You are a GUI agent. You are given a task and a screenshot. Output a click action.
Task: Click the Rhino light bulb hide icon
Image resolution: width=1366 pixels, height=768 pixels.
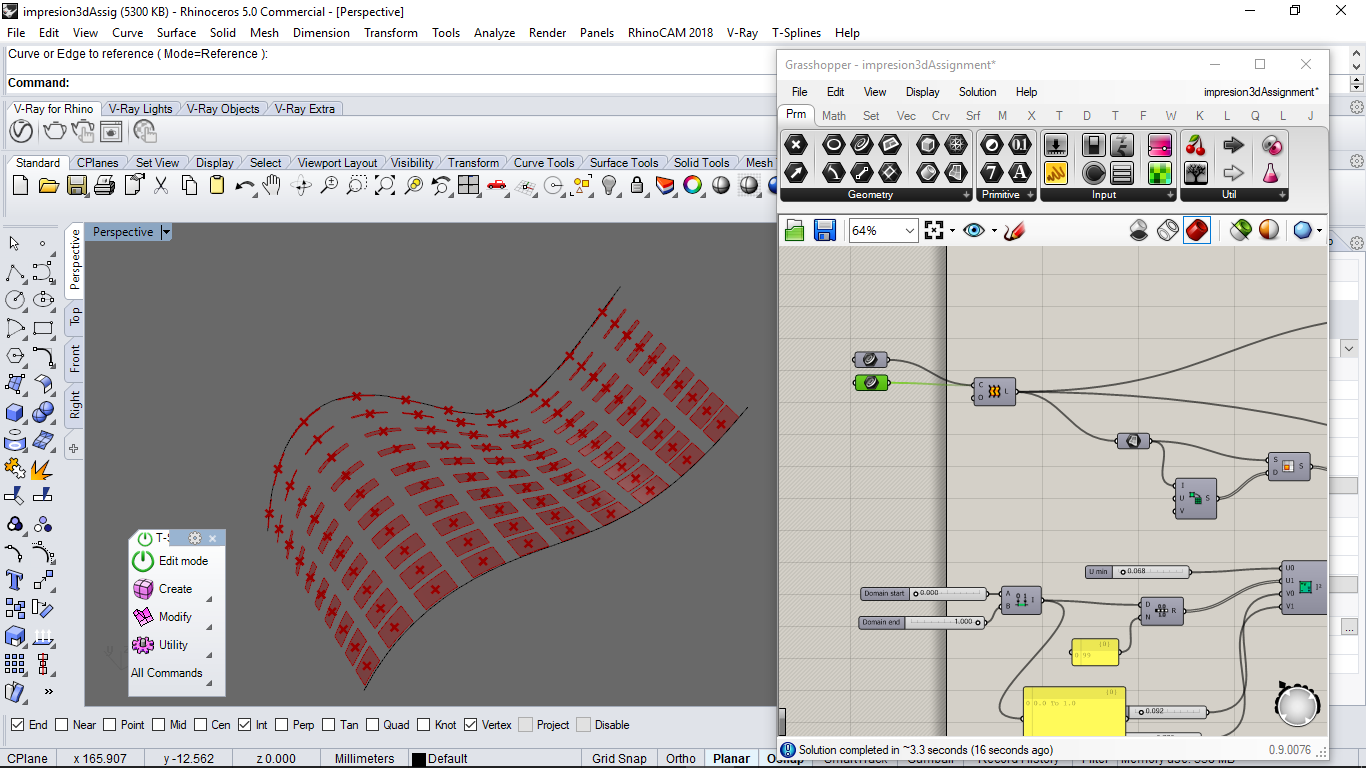pos(609,185)
